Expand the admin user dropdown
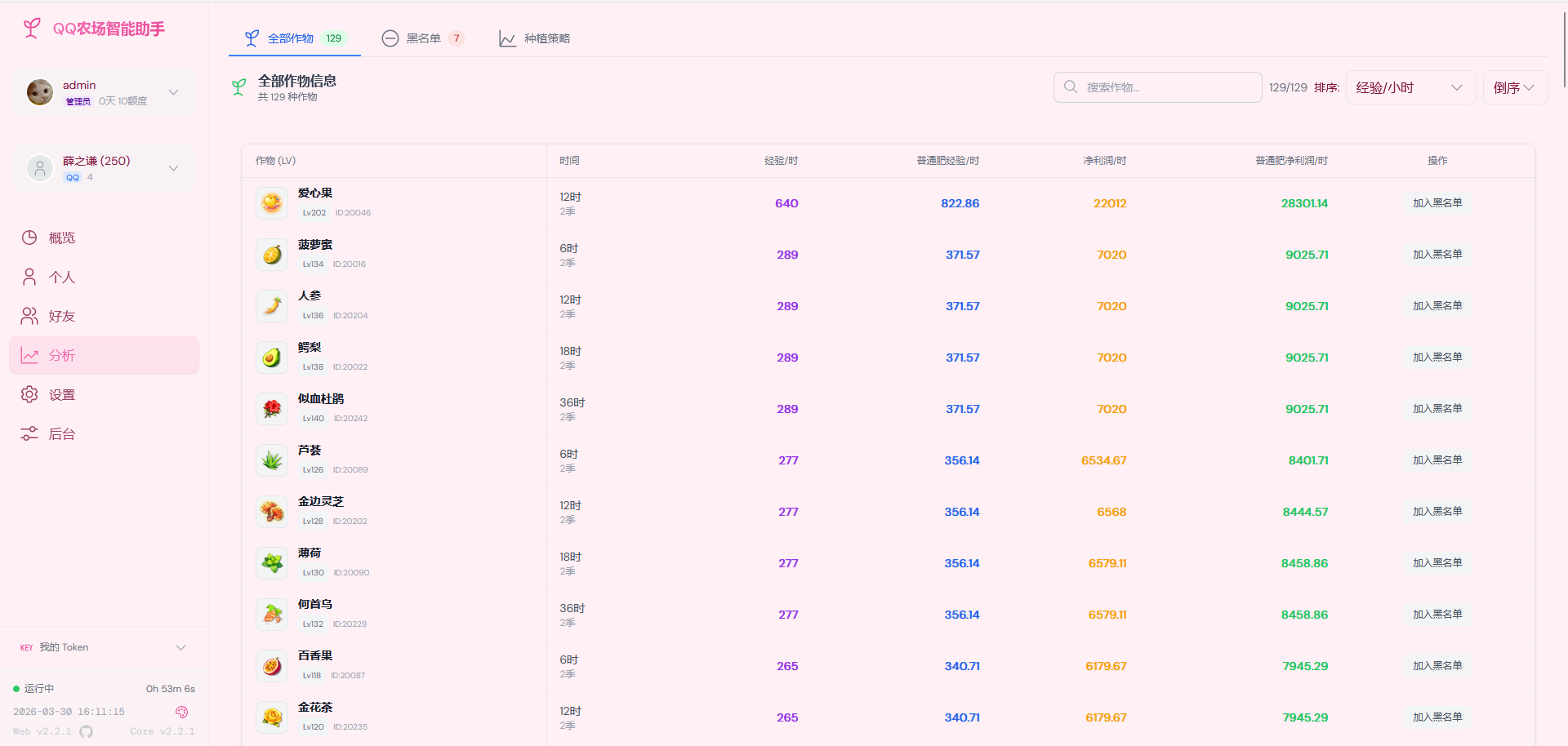Image resolution: width=1568 pixels, height=746 pixels. point(173,92)
